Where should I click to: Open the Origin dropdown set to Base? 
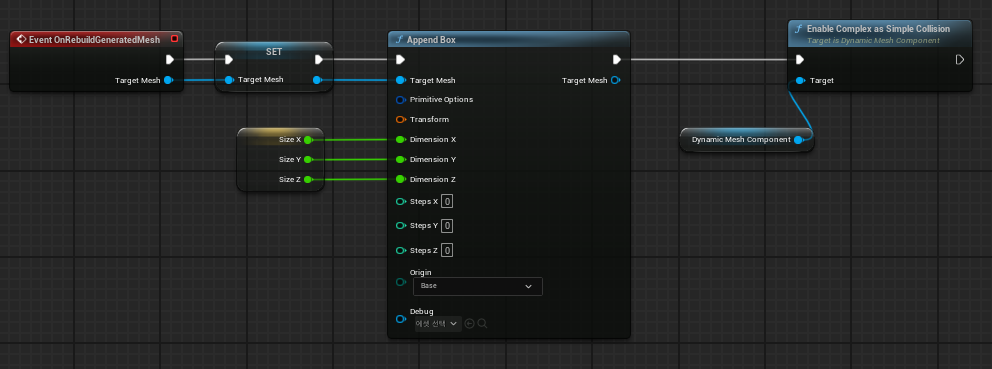coord(478,286)
